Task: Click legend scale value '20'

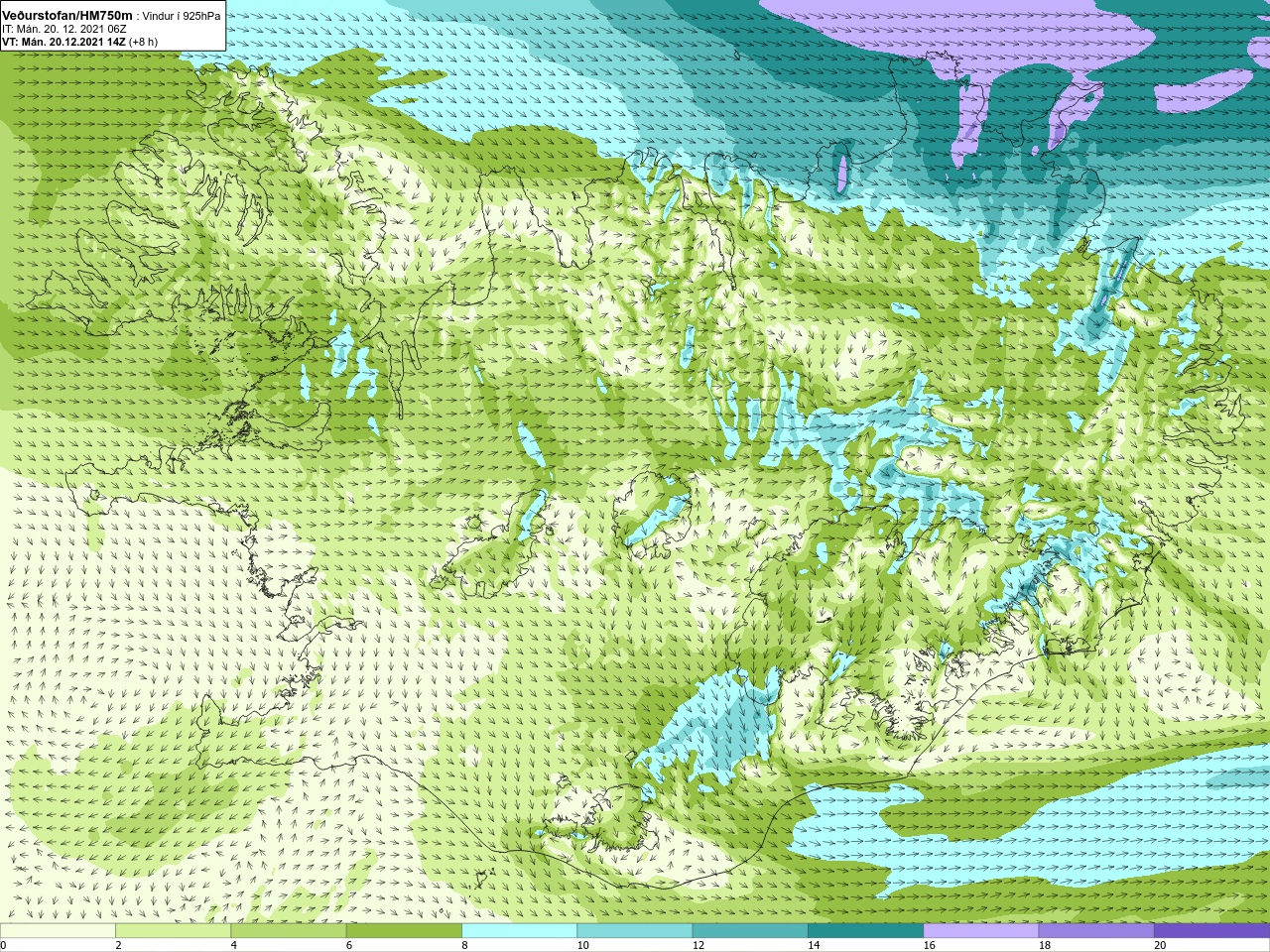Action: click(1160, 945)
